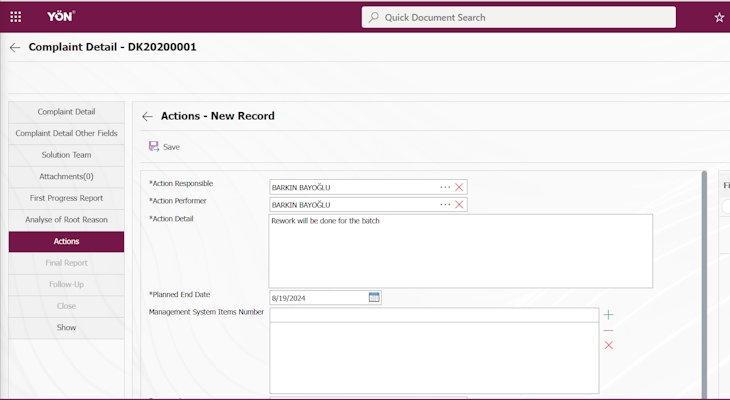Go back from Actions - New Record

147,116
